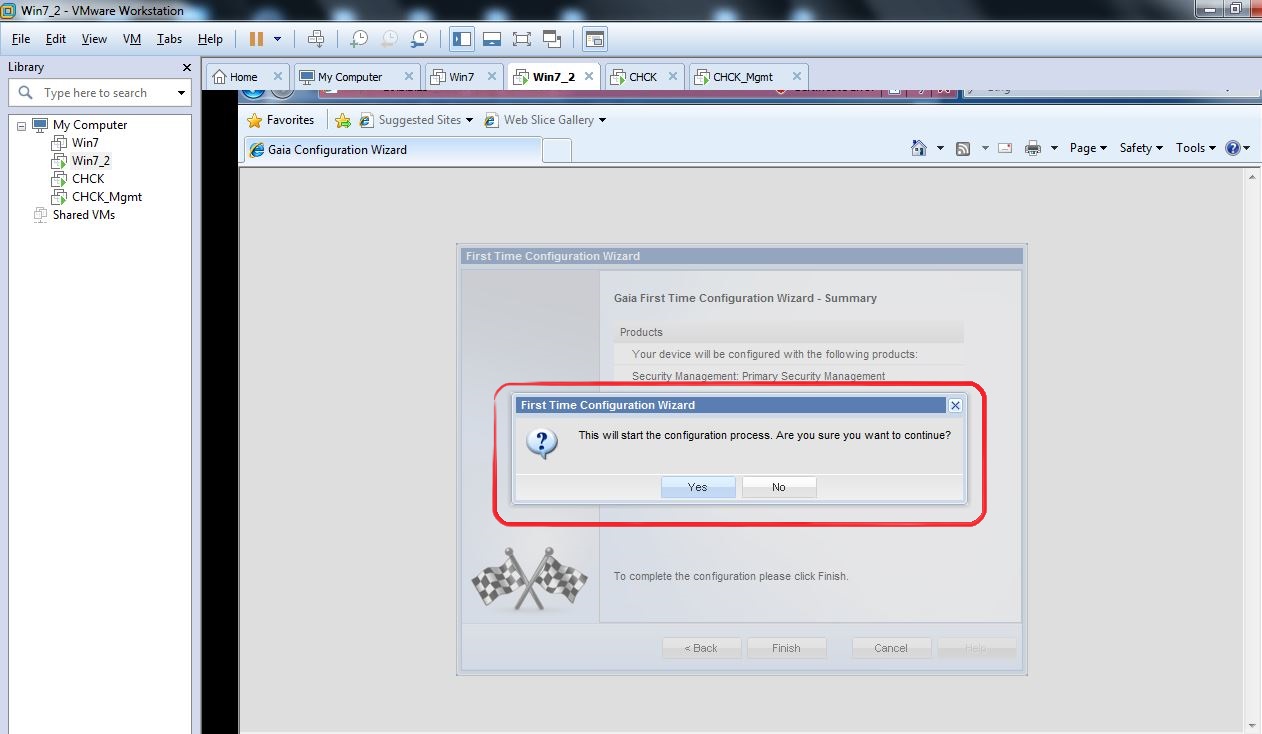Click the library search magnifier icon

pyautogui.click(x=26, y=92)
